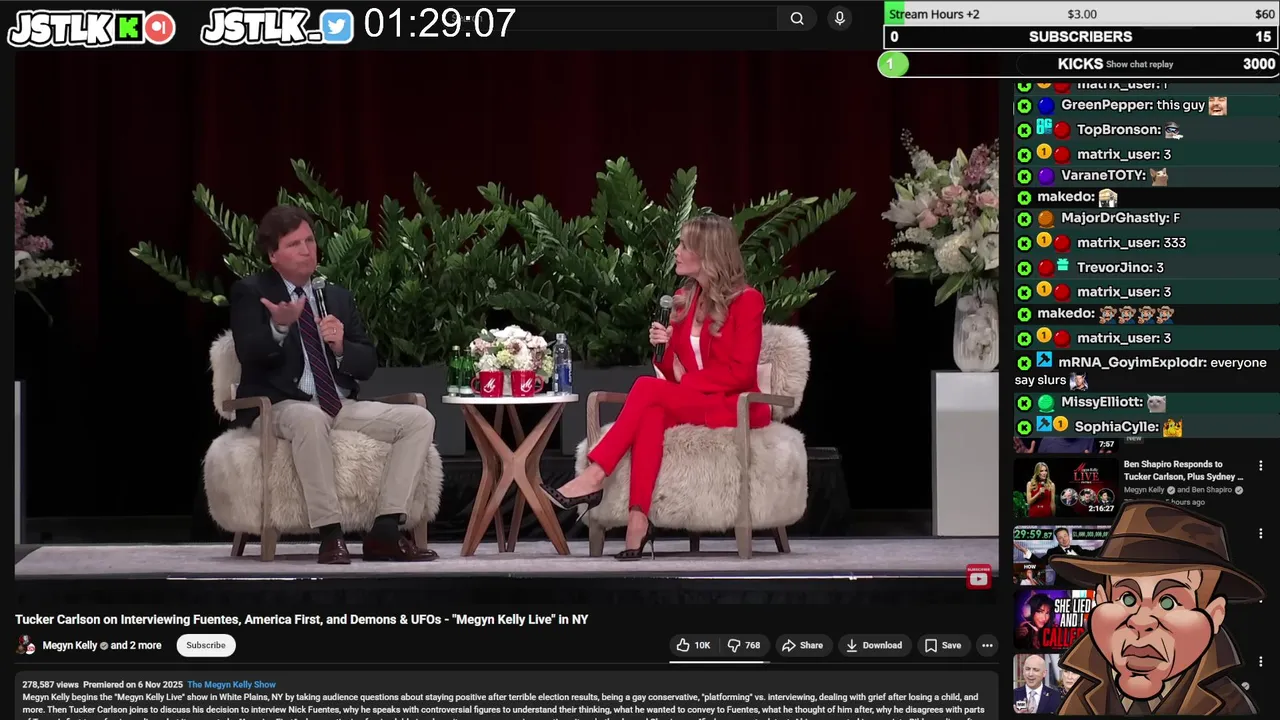Click green X icon beside TrevorJino message

1024,268
